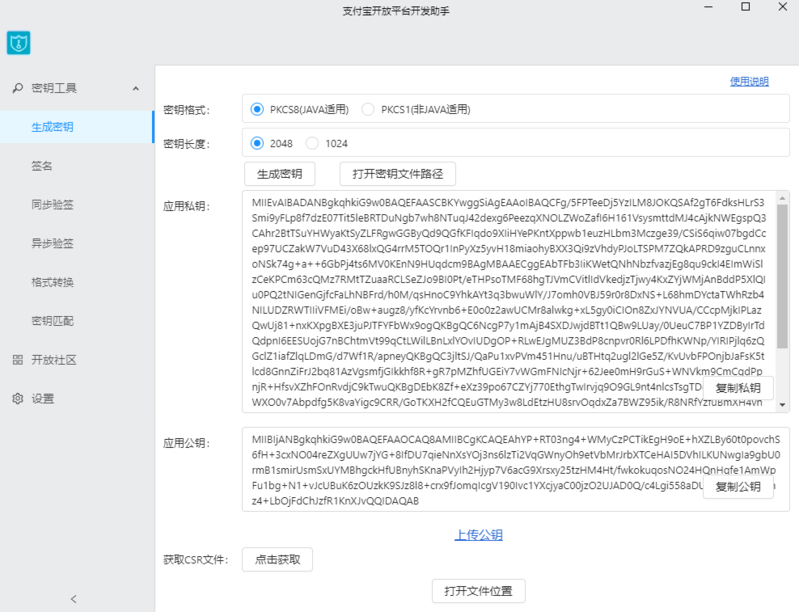
Task: Click the 应用公钥: label
Action: click(187, 443)
